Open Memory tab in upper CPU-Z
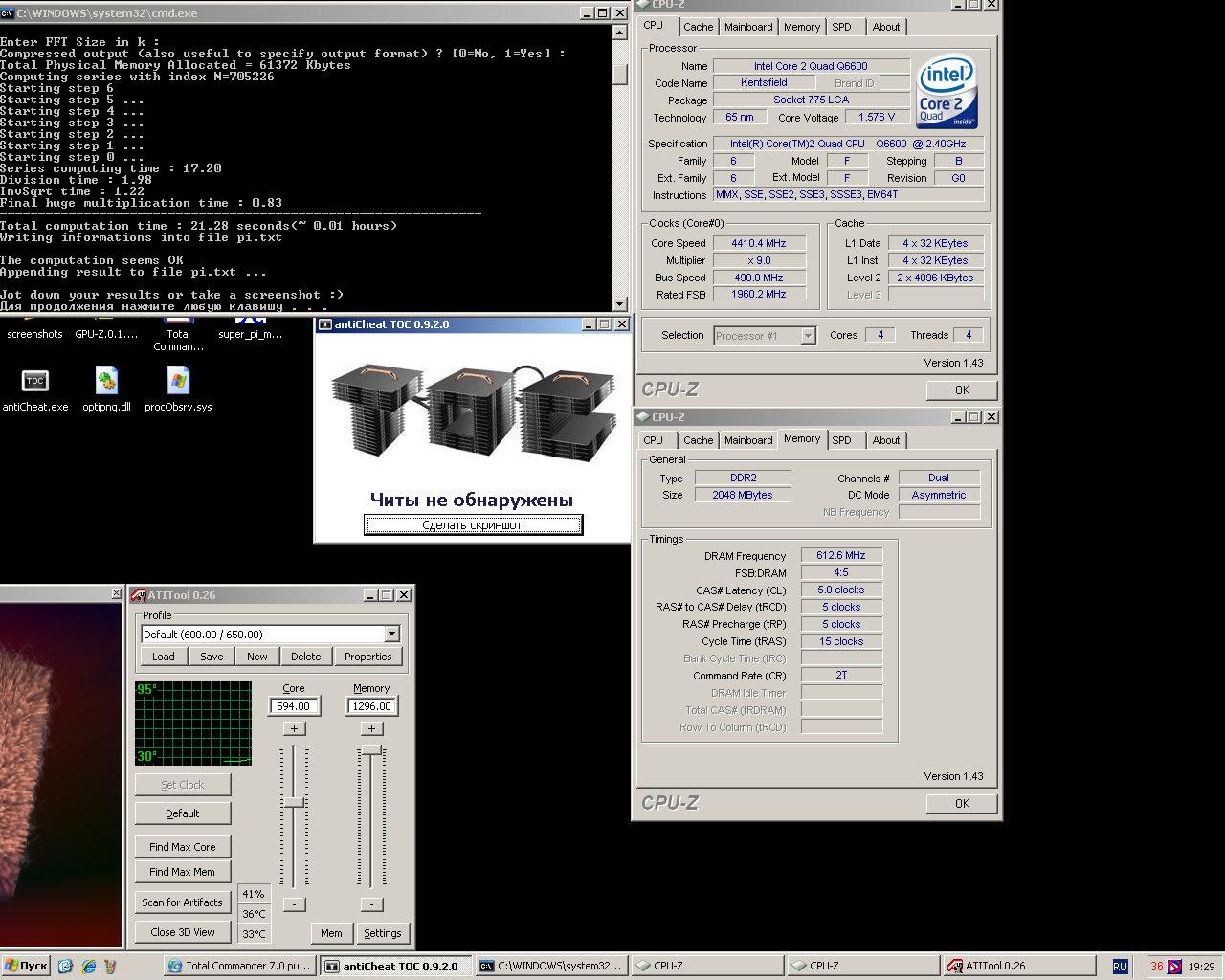Screen dimensions: 1225x980 point(802,27)
